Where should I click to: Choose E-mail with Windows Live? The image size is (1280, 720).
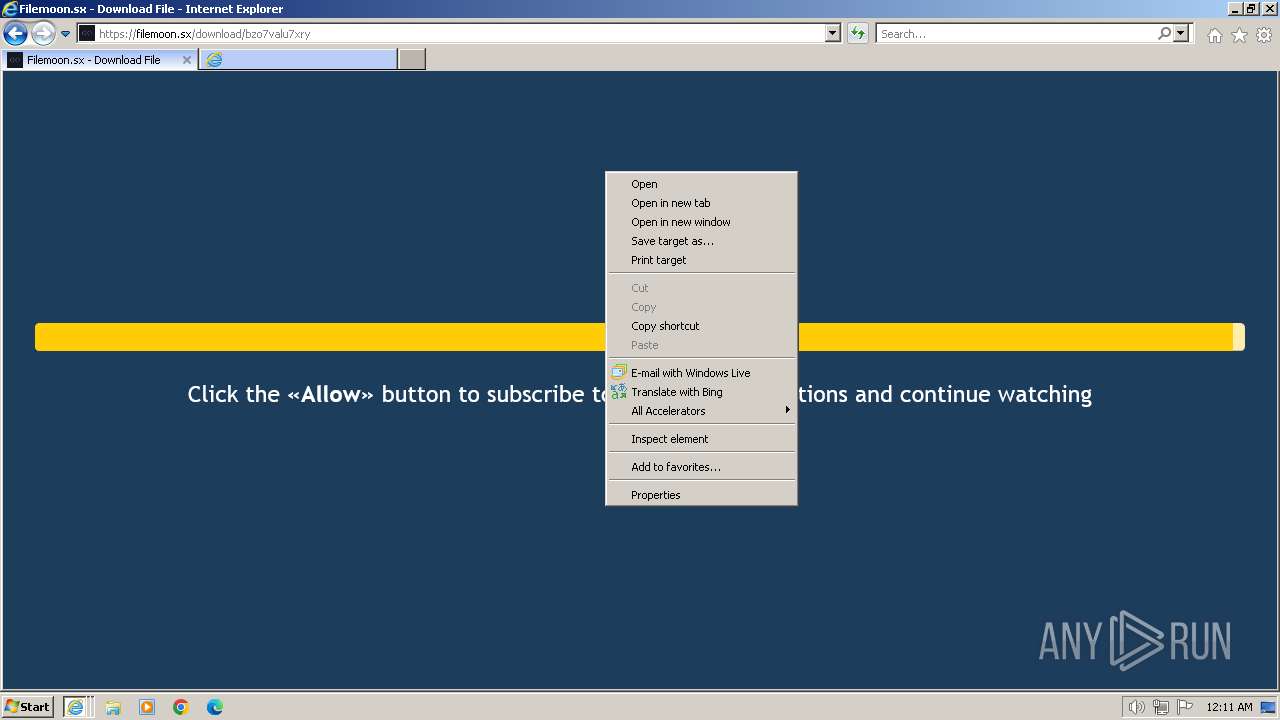coord(701,373)
